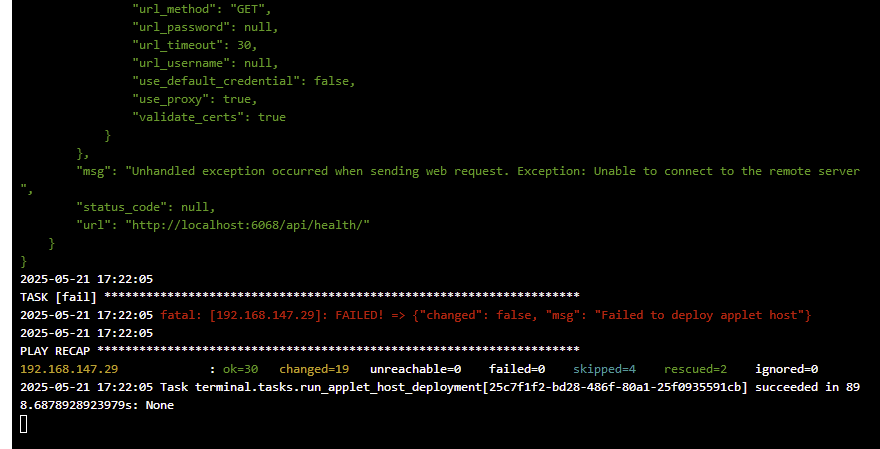Image resolution: width=880 pixels, height=449 pixels.
Task: Click the TASK [fail] heading
Action: 58,297
